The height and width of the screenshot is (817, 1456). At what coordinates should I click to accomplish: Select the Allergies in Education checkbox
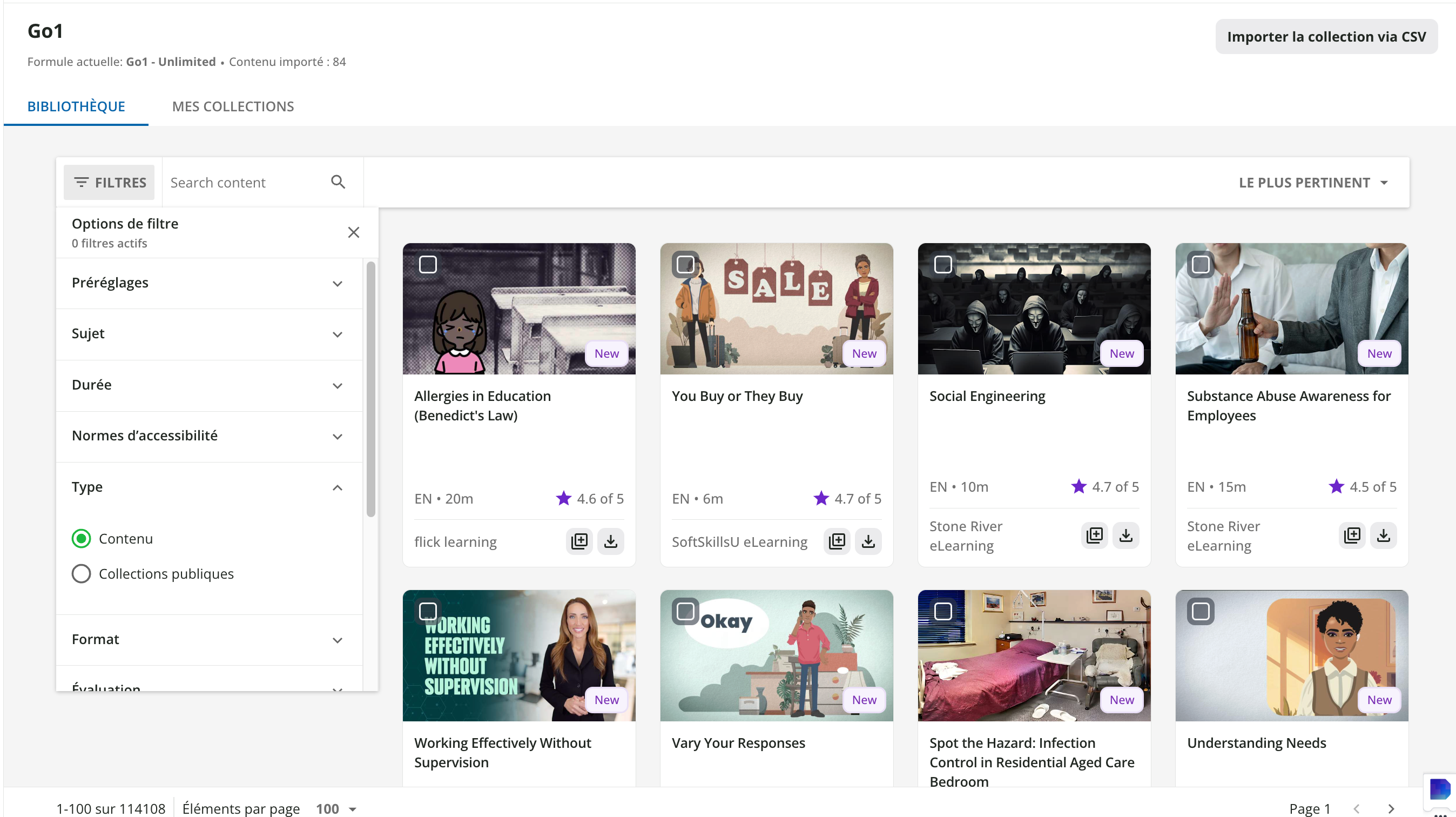click(428, 264)
